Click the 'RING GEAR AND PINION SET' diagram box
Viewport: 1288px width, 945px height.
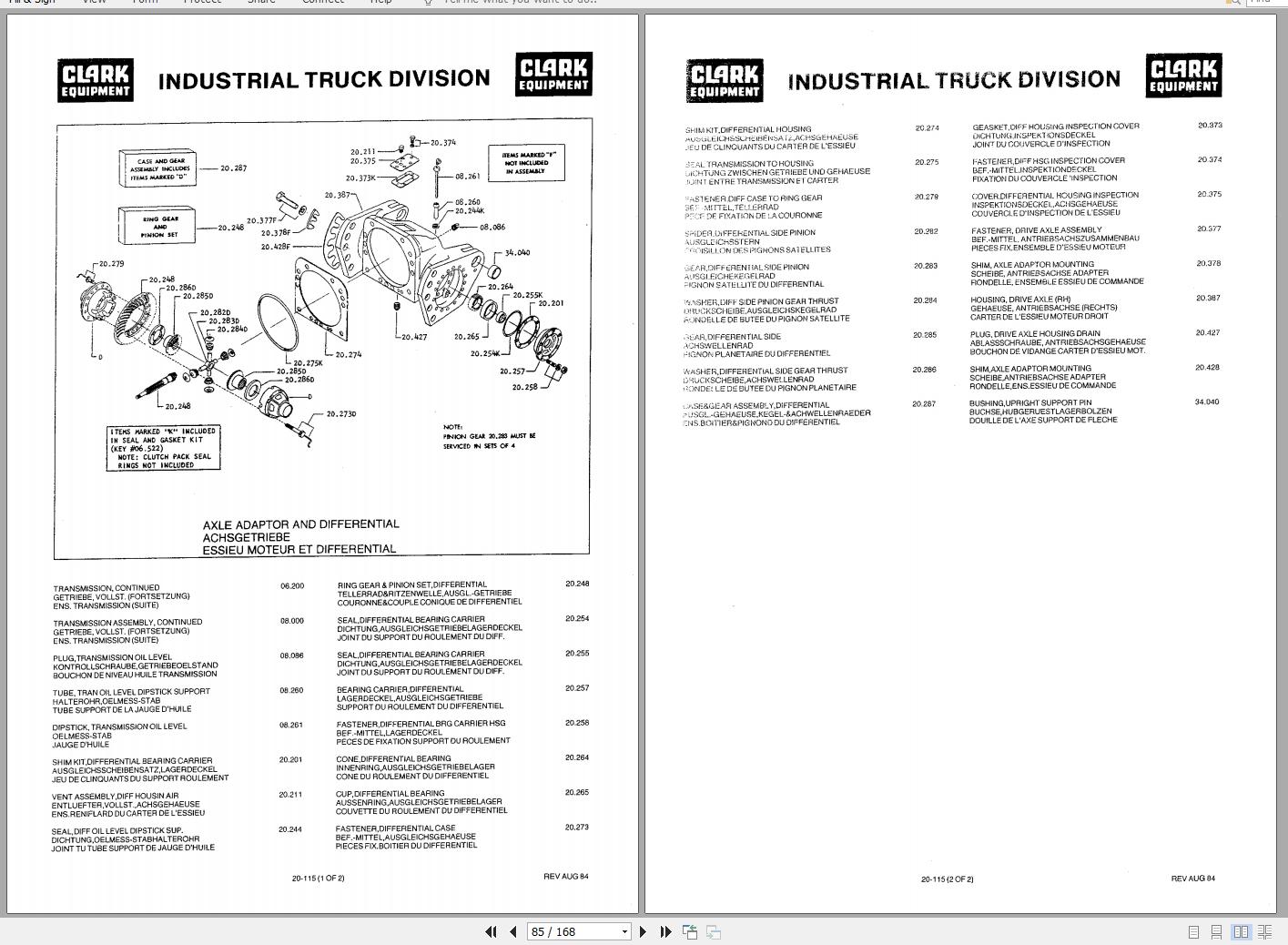[158, 227]
